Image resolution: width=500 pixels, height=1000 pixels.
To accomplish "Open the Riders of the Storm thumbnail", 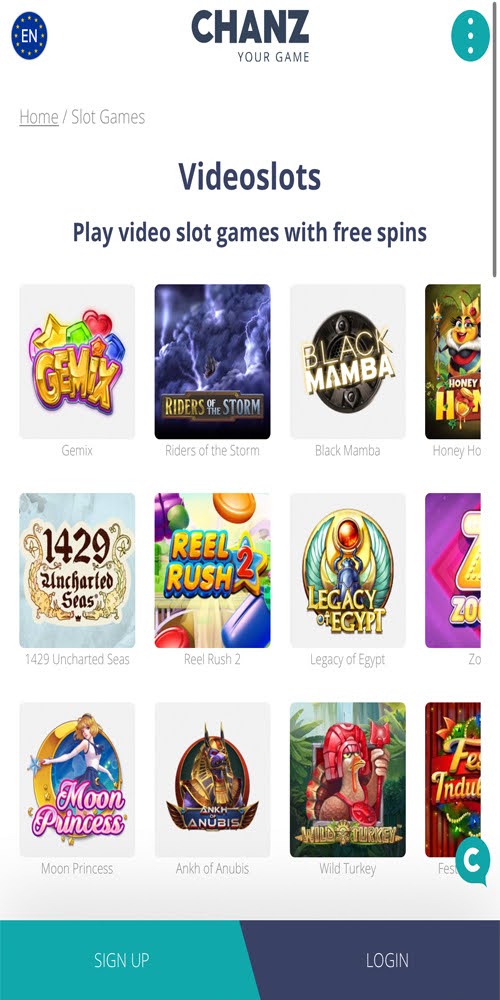I will coord(212,362).
